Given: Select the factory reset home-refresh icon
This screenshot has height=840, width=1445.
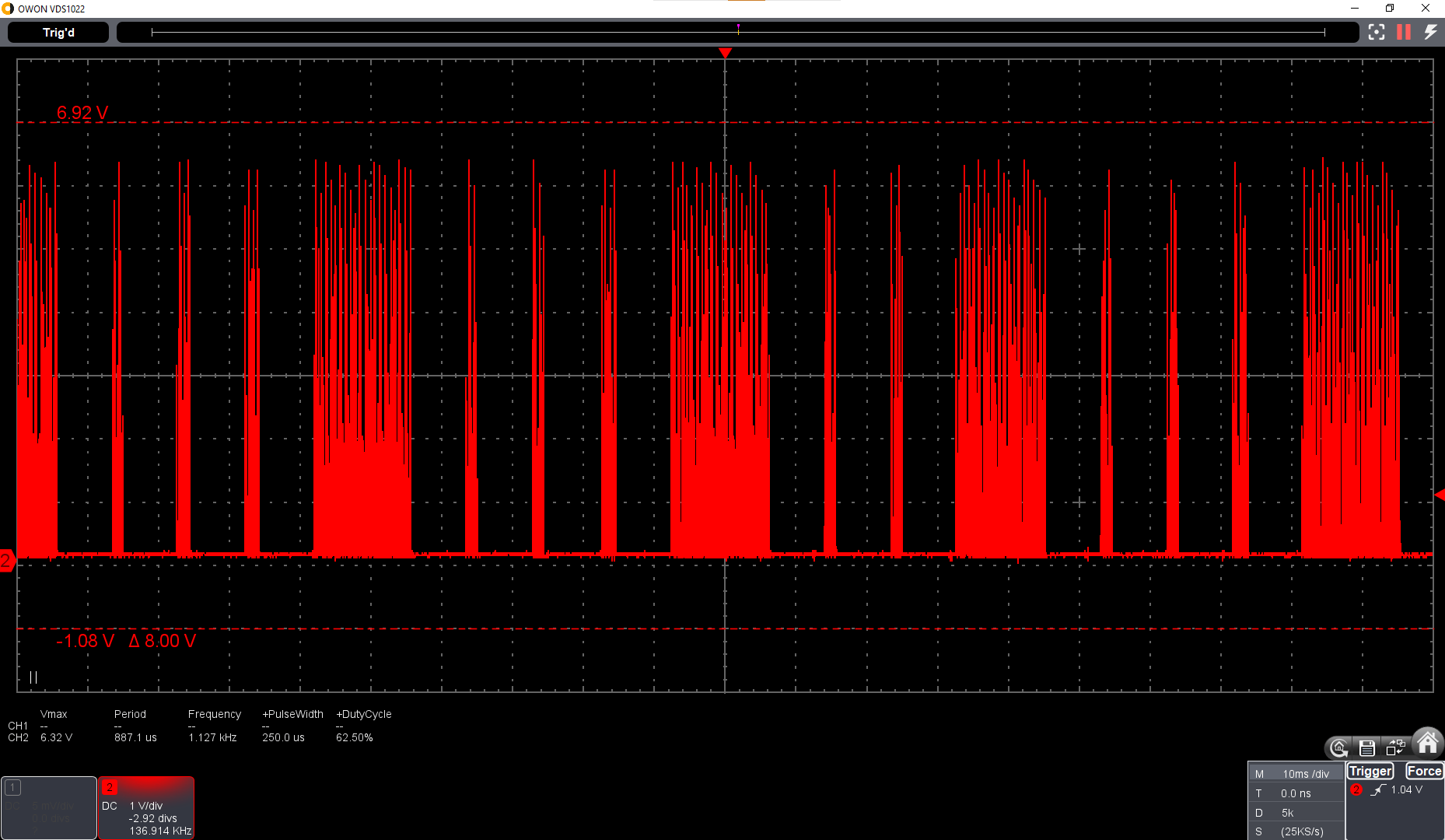Looking at the screenshot, I should (x=1338, y=747).
